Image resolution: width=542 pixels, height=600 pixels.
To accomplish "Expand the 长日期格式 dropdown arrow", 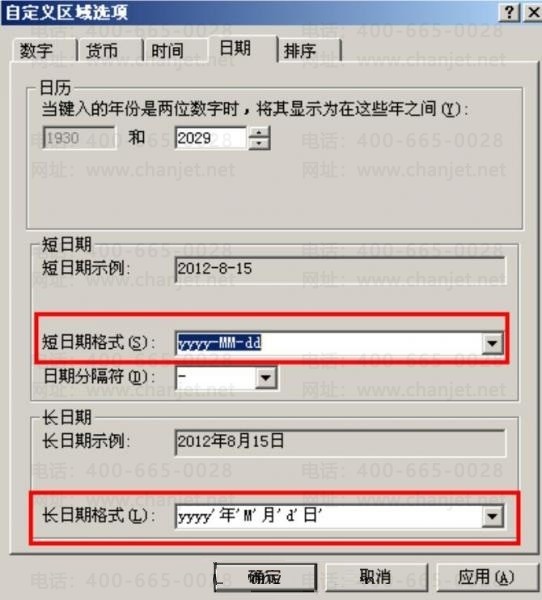I will coord(492,517).
